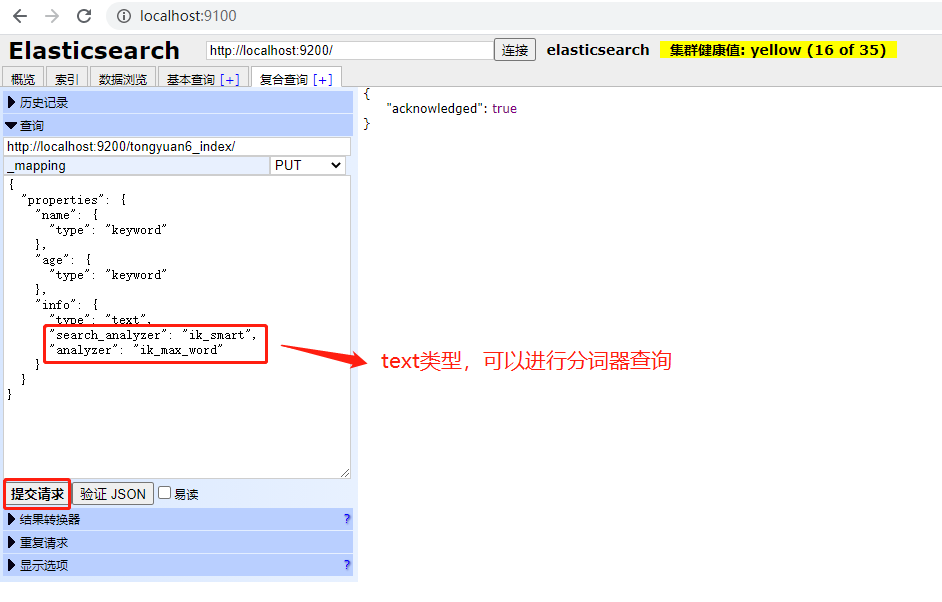
Task: Connect using the 连接 button
Action: pos(515,50)
